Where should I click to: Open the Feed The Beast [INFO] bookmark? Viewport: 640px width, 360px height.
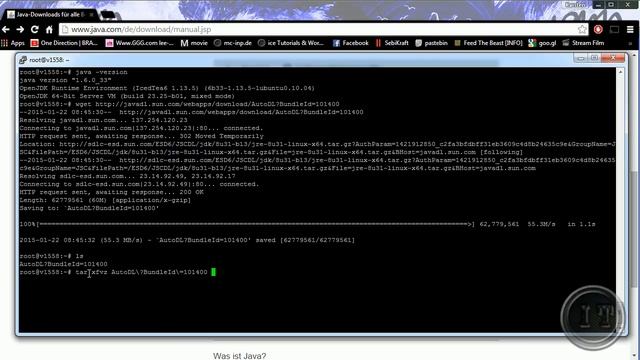pyautogui.click(x=488, y=43)
